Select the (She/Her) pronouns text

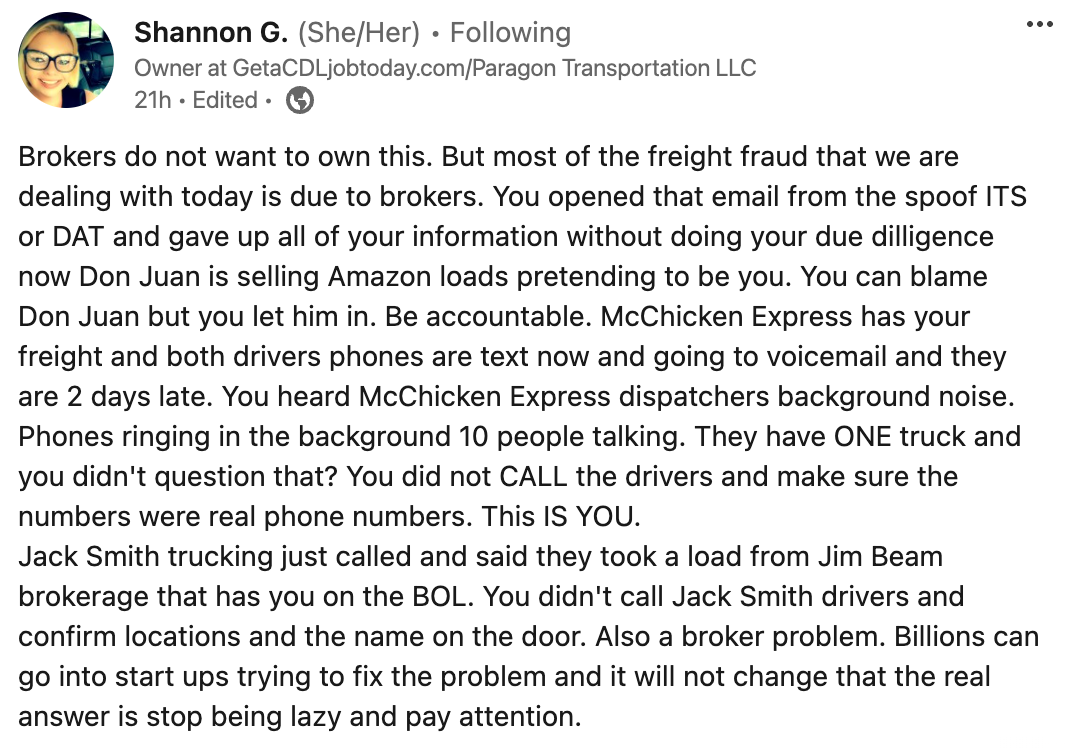tap(358, 33)
